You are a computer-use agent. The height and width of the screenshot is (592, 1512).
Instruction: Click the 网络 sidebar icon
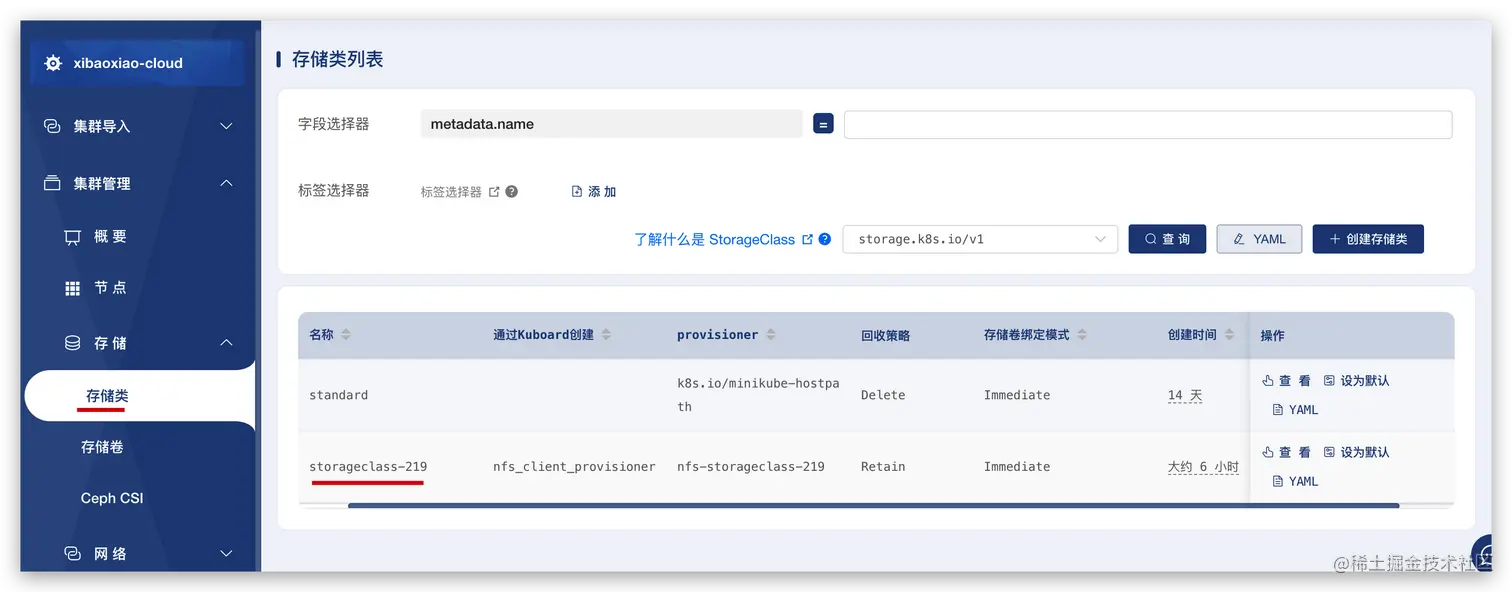coord(72,553)
